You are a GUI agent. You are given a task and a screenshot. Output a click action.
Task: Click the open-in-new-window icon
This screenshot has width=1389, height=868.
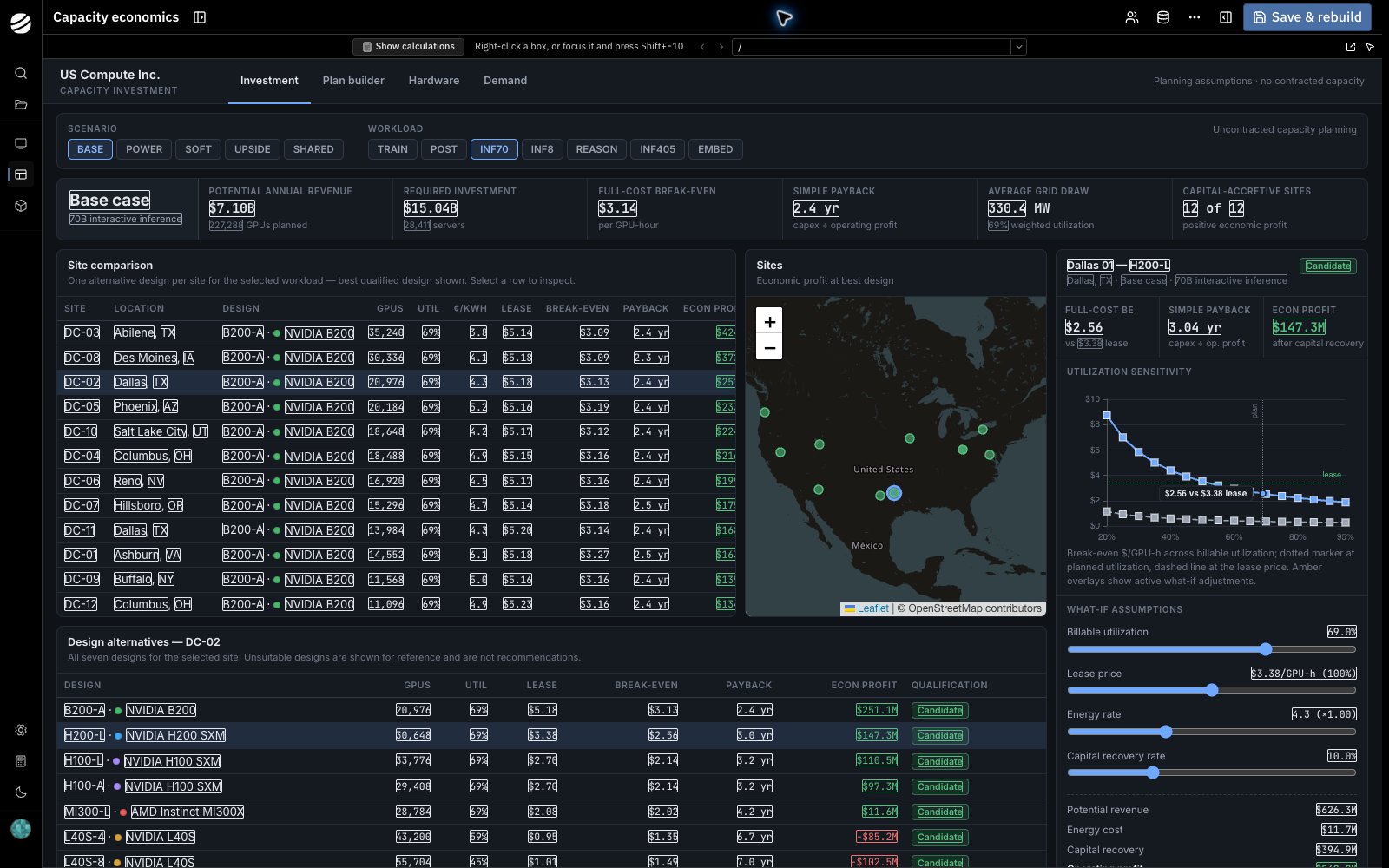coord(1351,47)
